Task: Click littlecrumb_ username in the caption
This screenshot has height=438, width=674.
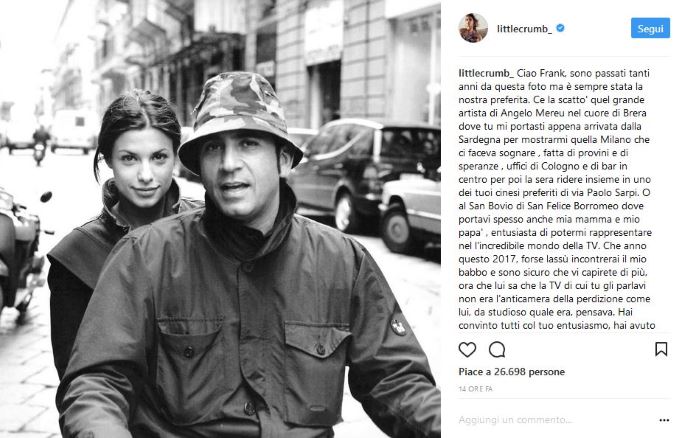Action: click(486, 73)
